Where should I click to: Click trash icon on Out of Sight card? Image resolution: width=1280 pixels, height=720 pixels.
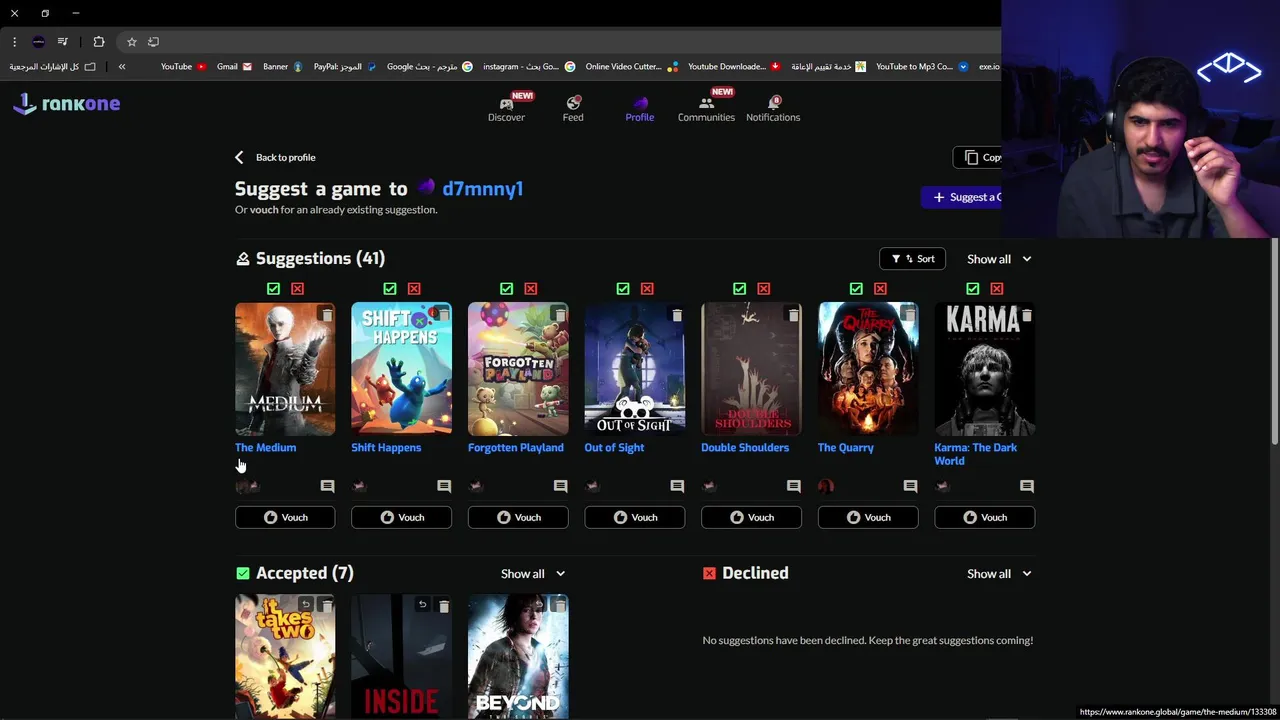click(x=677, y=315)
